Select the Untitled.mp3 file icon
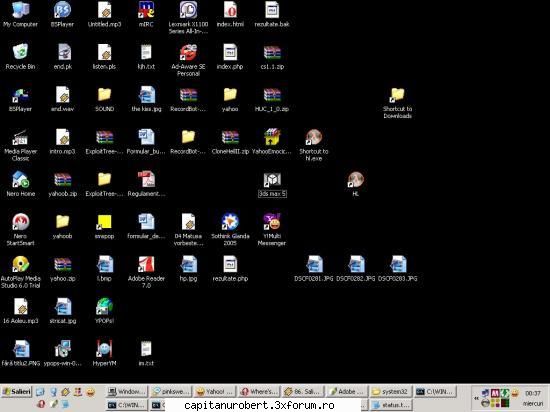Image resolution: width=550 pixels, height=412 pixels. 105,10
